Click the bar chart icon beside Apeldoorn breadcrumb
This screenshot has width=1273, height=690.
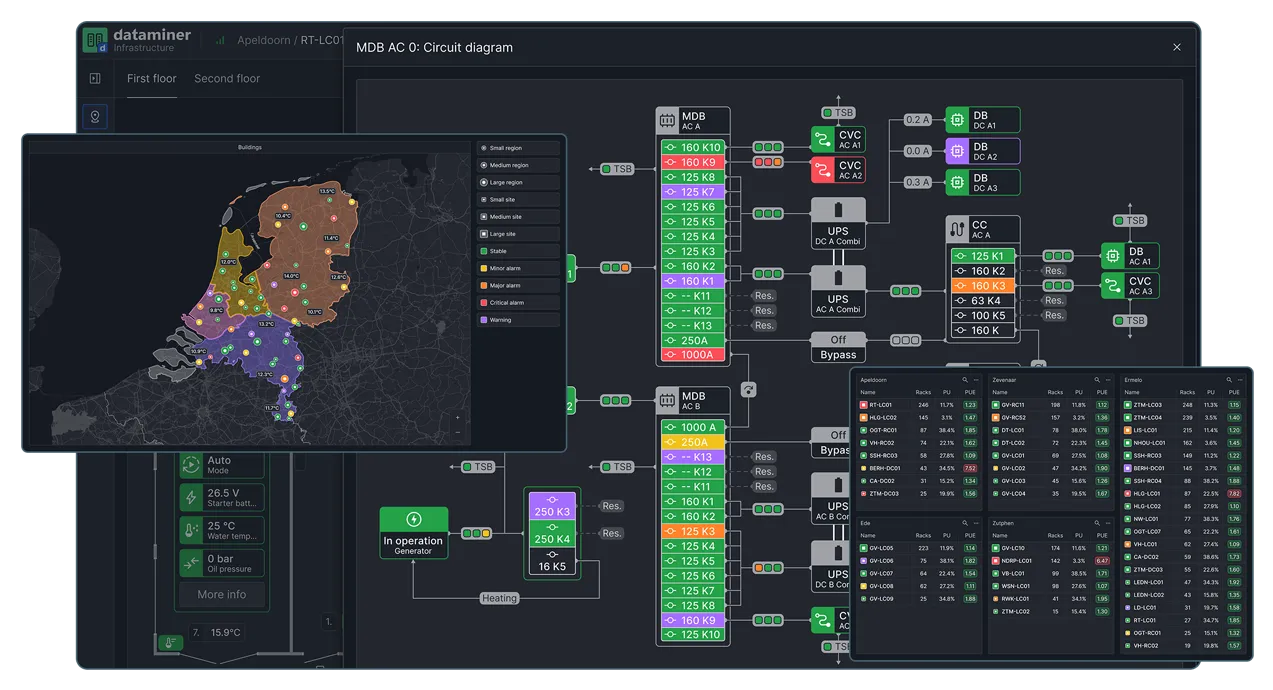[x=220, y=41]
